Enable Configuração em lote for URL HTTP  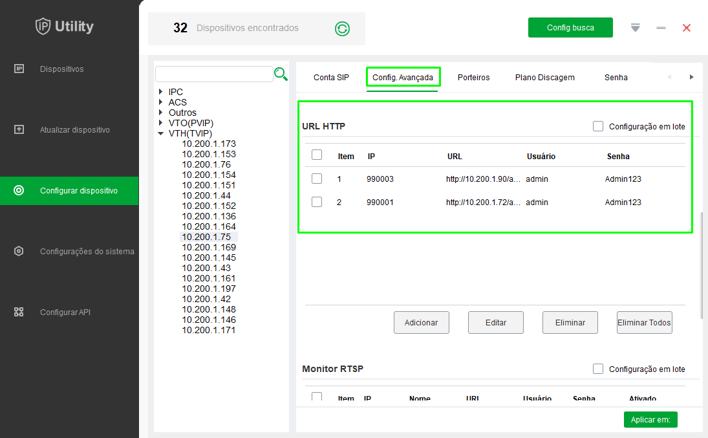pyautogui.click(x=598, y=126)
